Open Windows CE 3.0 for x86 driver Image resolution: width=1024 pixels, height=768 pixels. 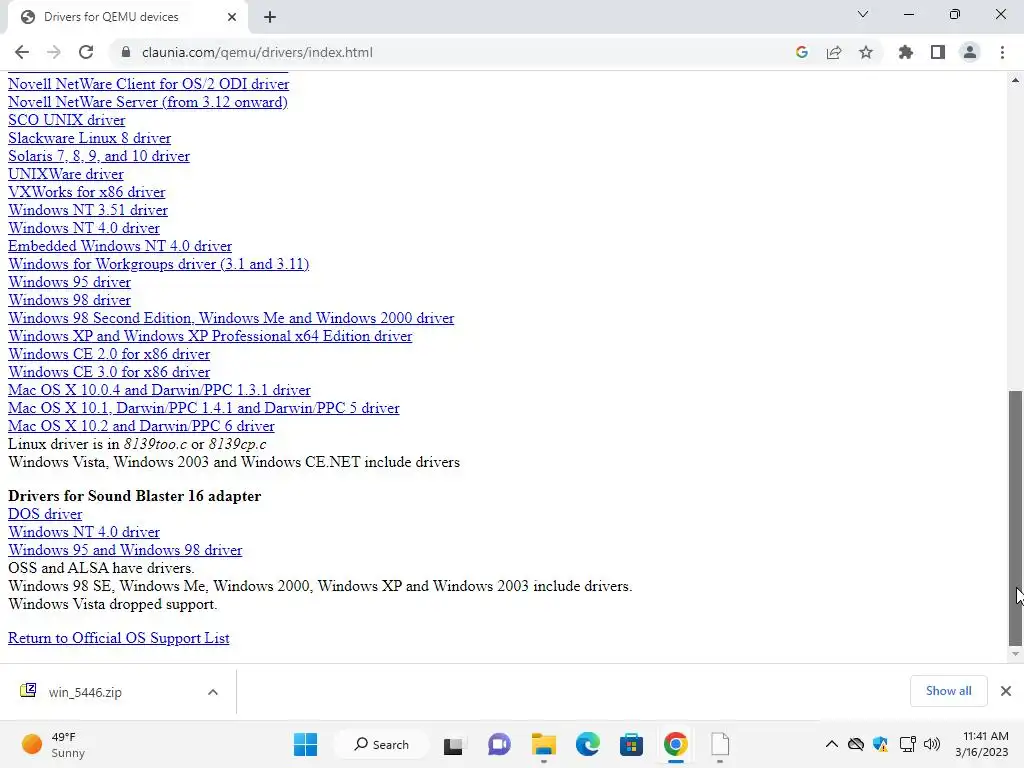[x=108, y=372]
